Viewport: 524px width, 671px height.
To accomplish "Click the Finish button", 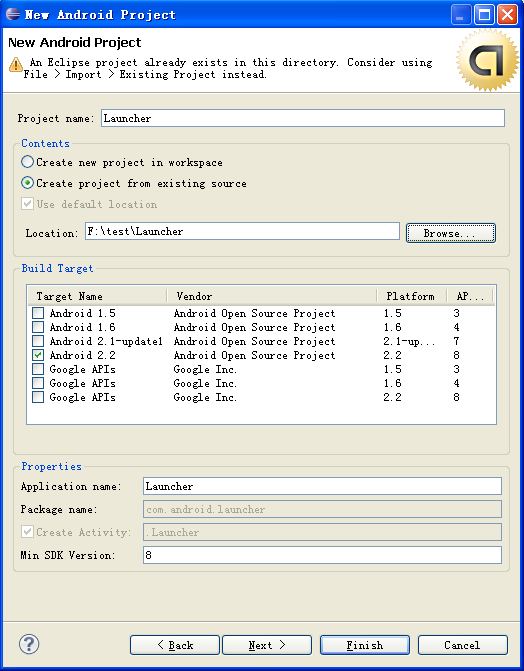I will pos(365,645).
